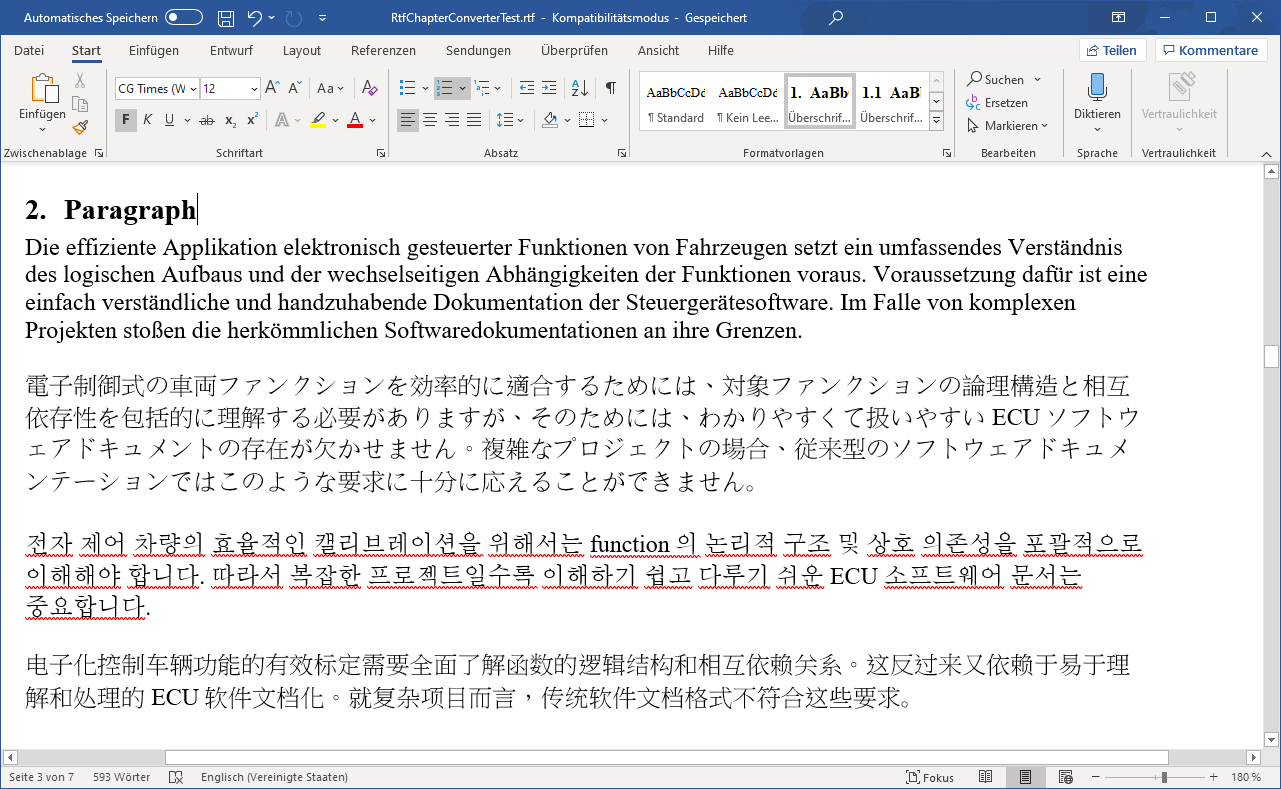Image resolution: width=1281 pixels, height=789 pixels.
Task: Open the Einfügen ribbon tab
Action: [x=154, y=50]
